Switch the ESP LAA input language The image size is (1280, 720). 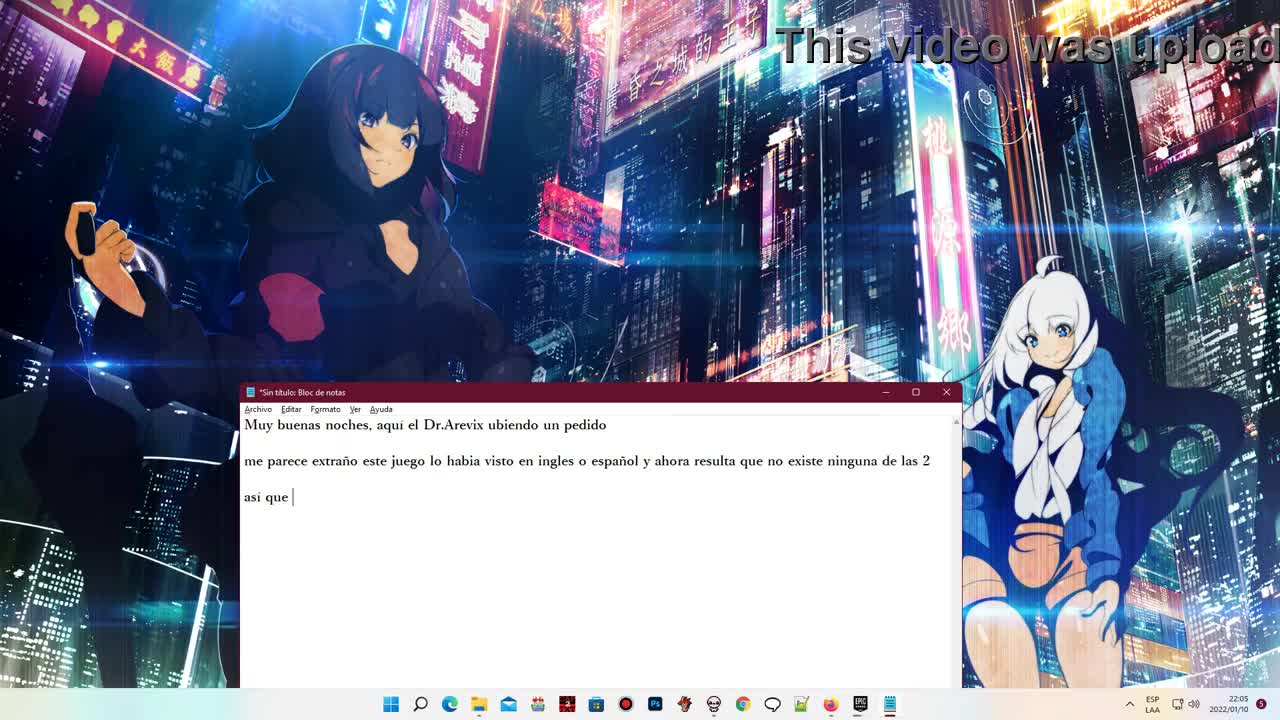(x=1152, y=704)
